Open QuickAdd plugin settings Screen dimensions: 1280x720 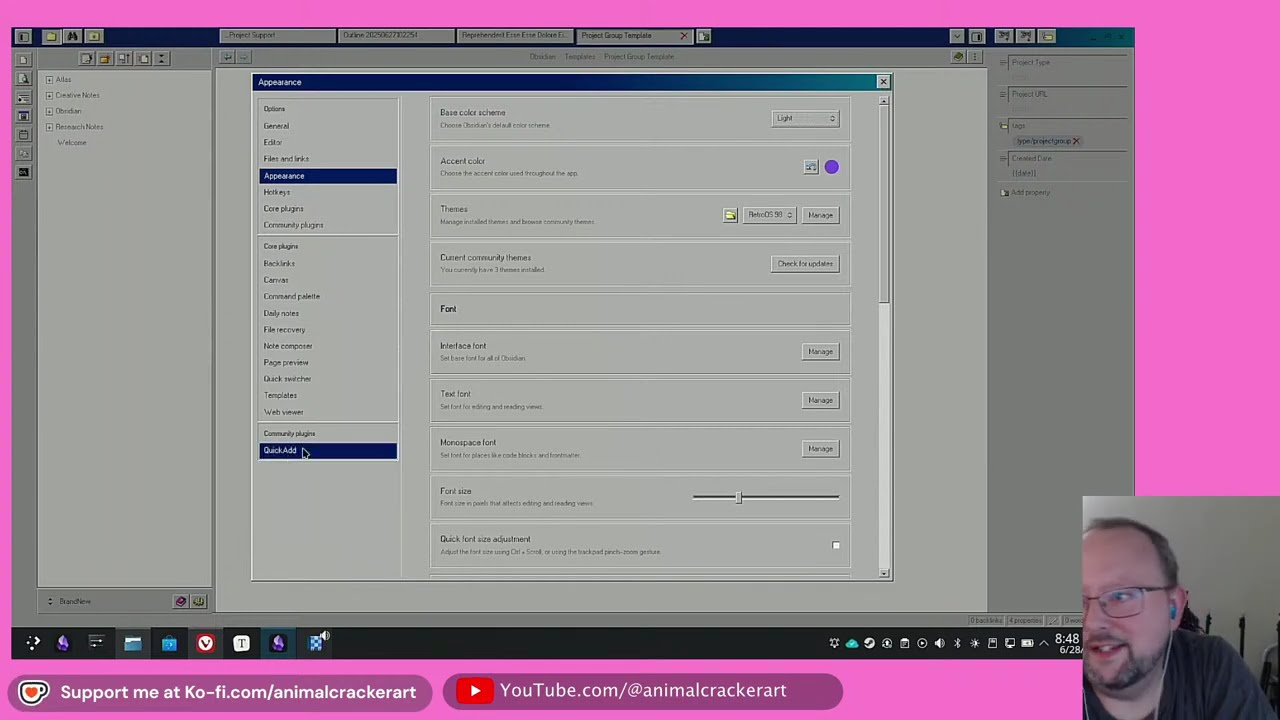tap(328, 451)
